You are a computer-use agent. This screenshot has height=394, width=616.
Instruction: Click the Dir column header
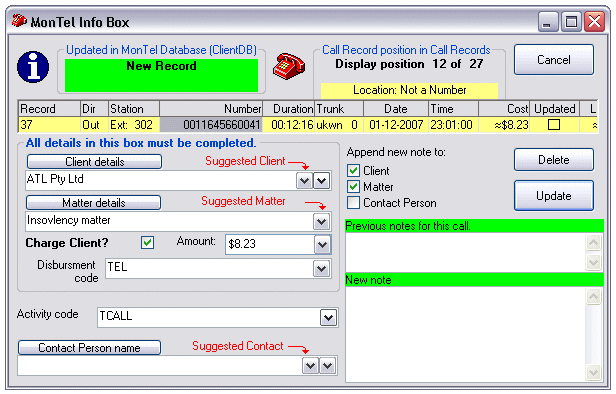pyautogui.click(x=94, y=108)
